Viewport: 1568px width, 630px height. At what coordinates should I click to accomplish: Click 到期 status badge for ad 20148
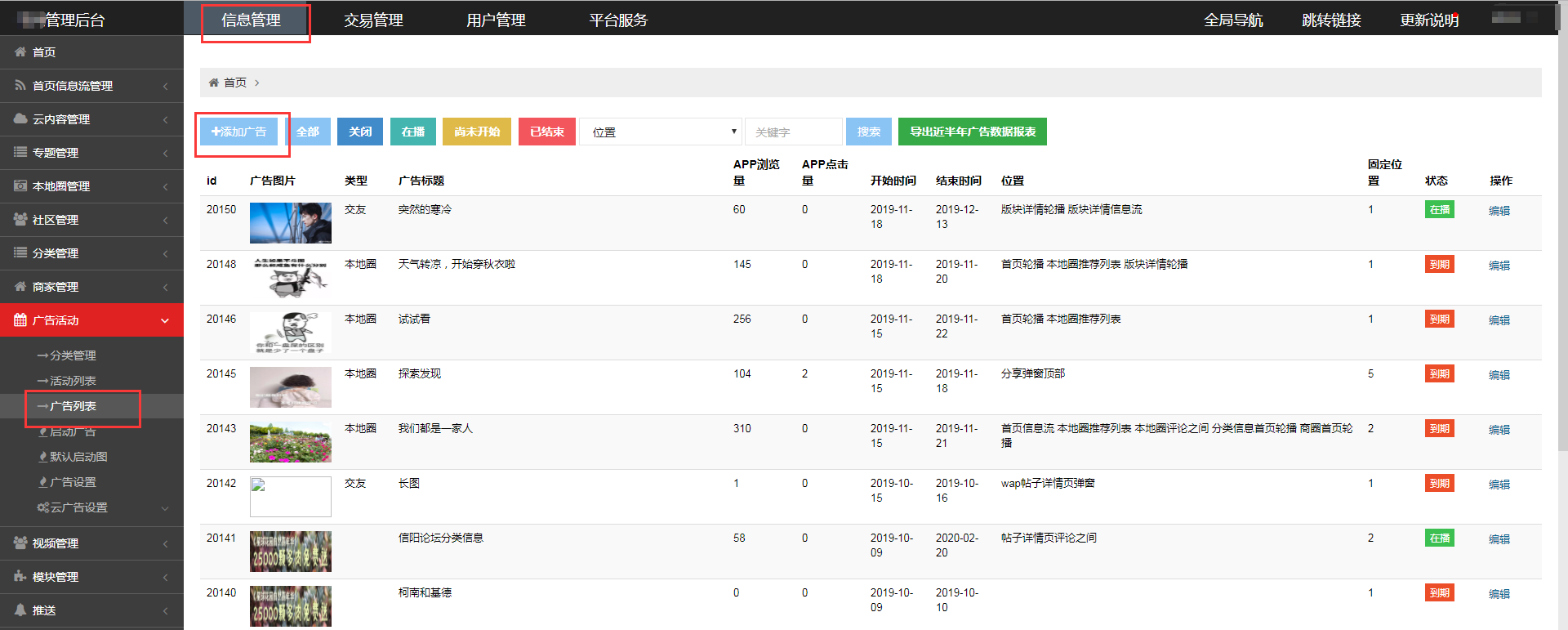tap(1440, 265)
